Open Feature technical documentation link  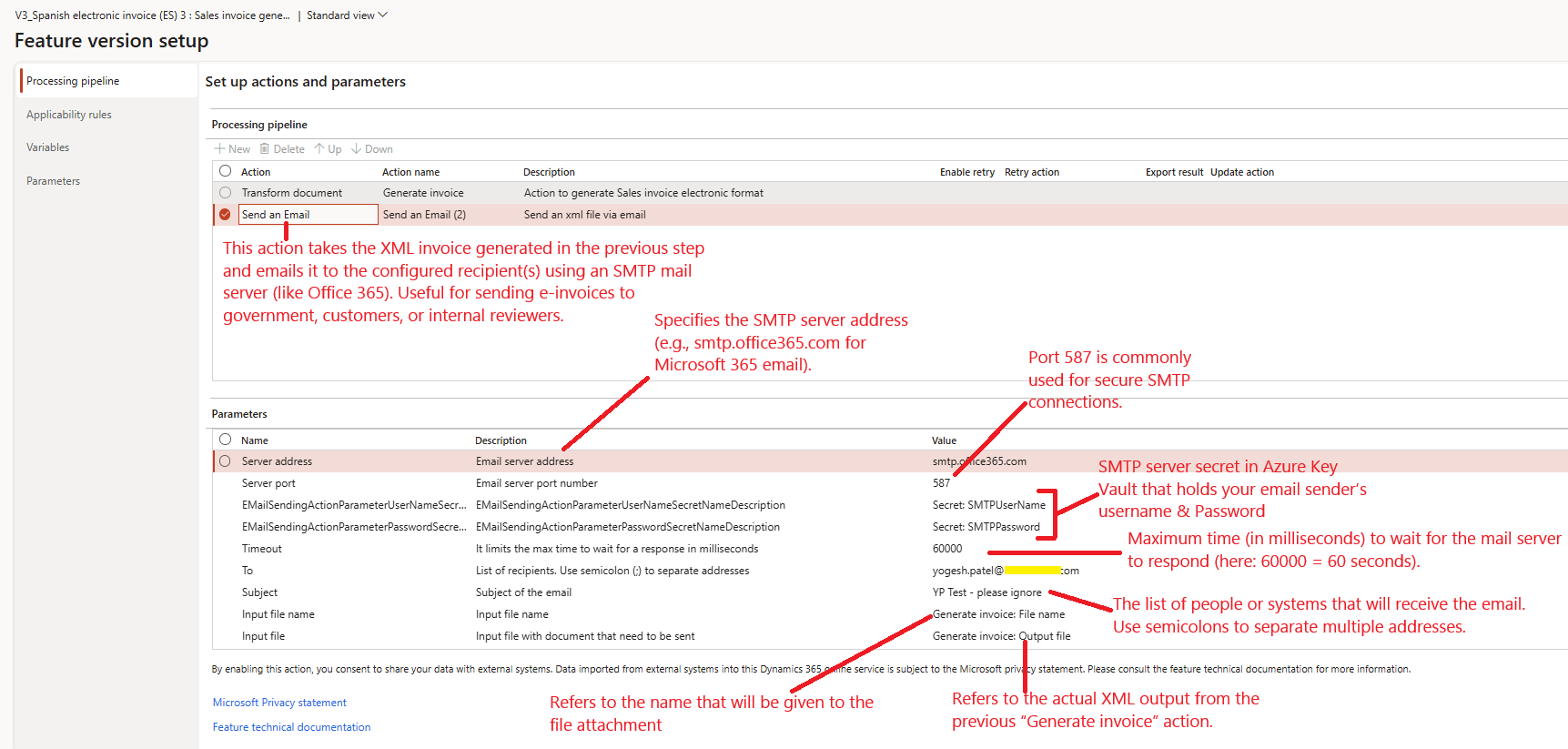coord(291,727)
